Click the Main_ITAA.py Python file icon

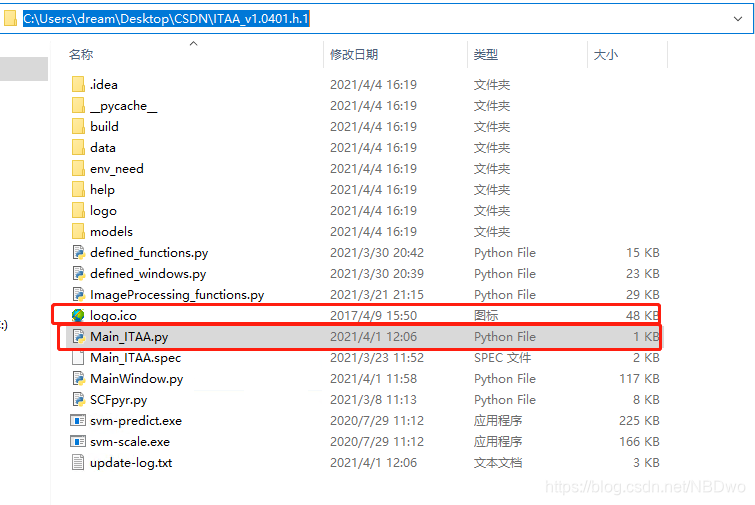[78, 337]
